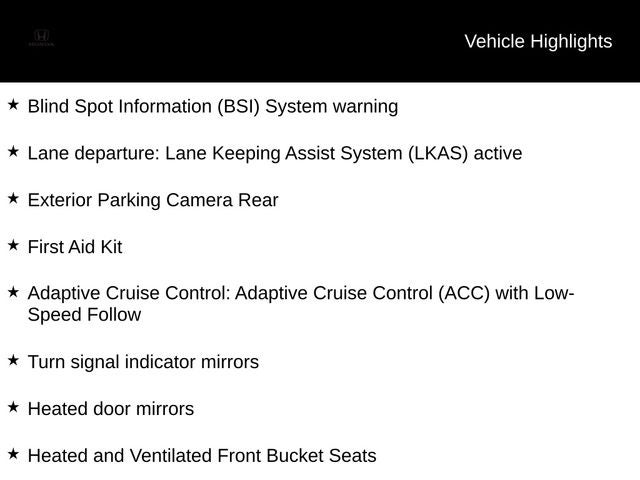The image size is (640, 480).
Task: Click Heated and Ventilated Front Bucket Seats
Action: coord(202,456)
